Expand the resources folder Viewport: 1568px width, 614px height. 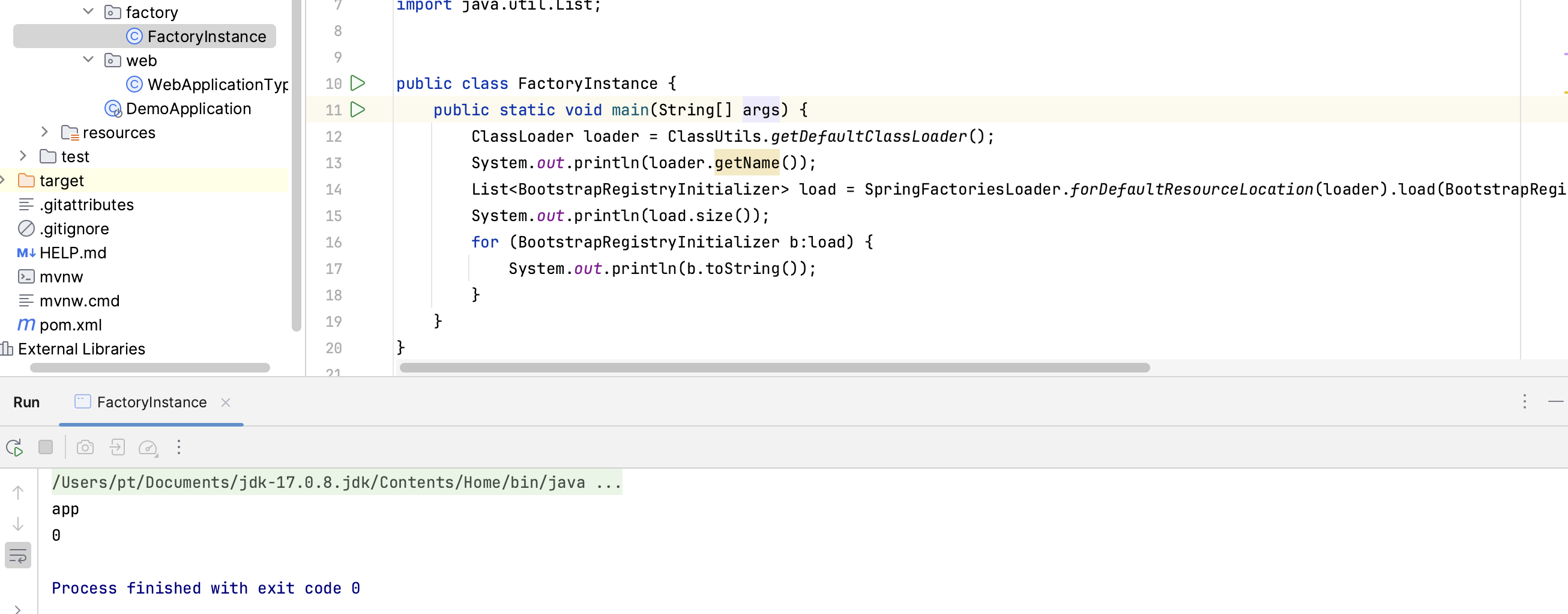(x=44, y=132)
